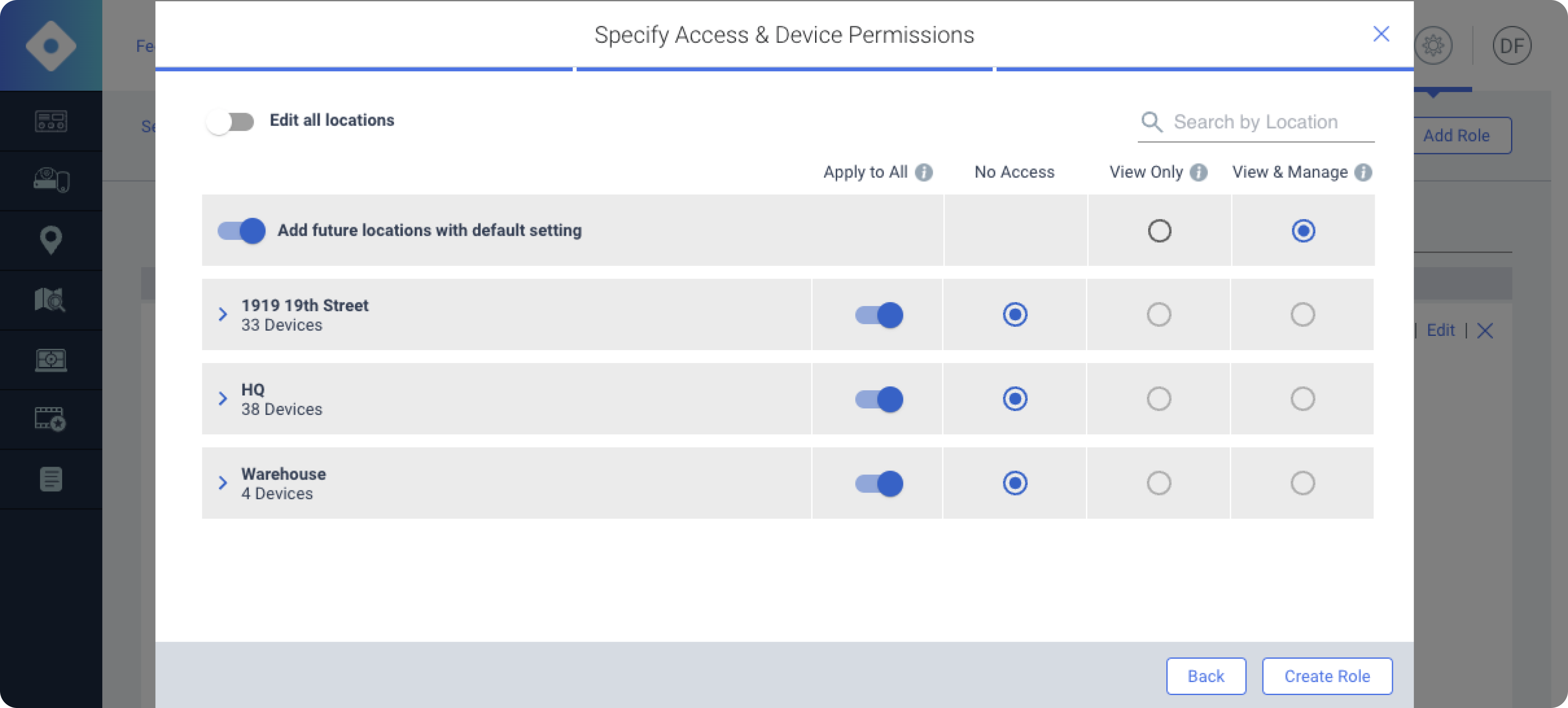Click the map pin locations sidebar icon

click(50, 240)
